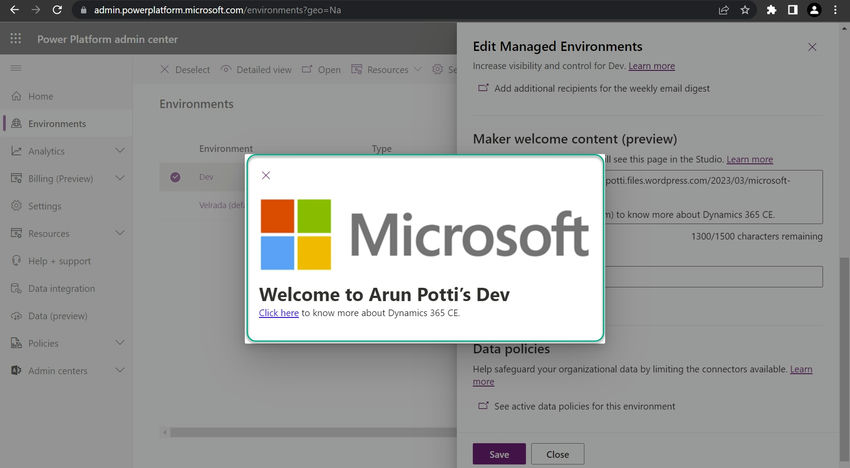Click the Help + support headset icon
The image size is (850, 468).
pyautogui.click(x=17, y=261)
